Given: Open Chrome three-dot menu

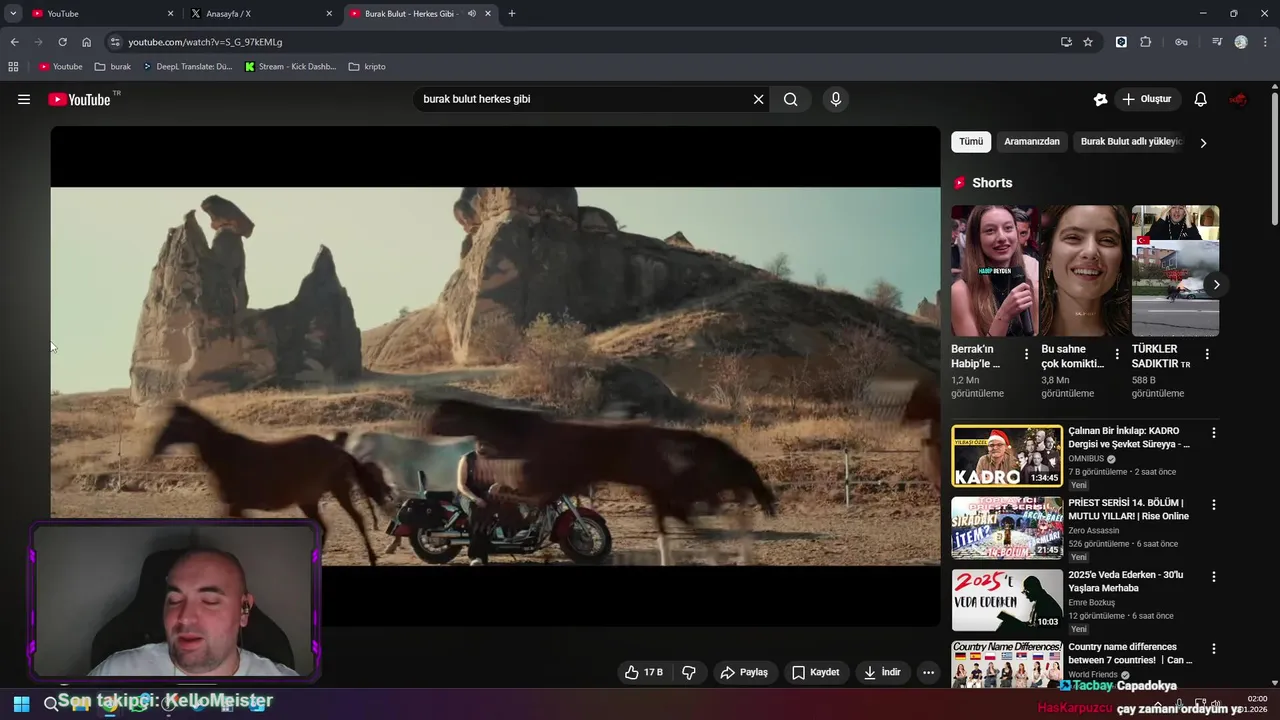Looking at the screenshot, I should click(1263, 42).
